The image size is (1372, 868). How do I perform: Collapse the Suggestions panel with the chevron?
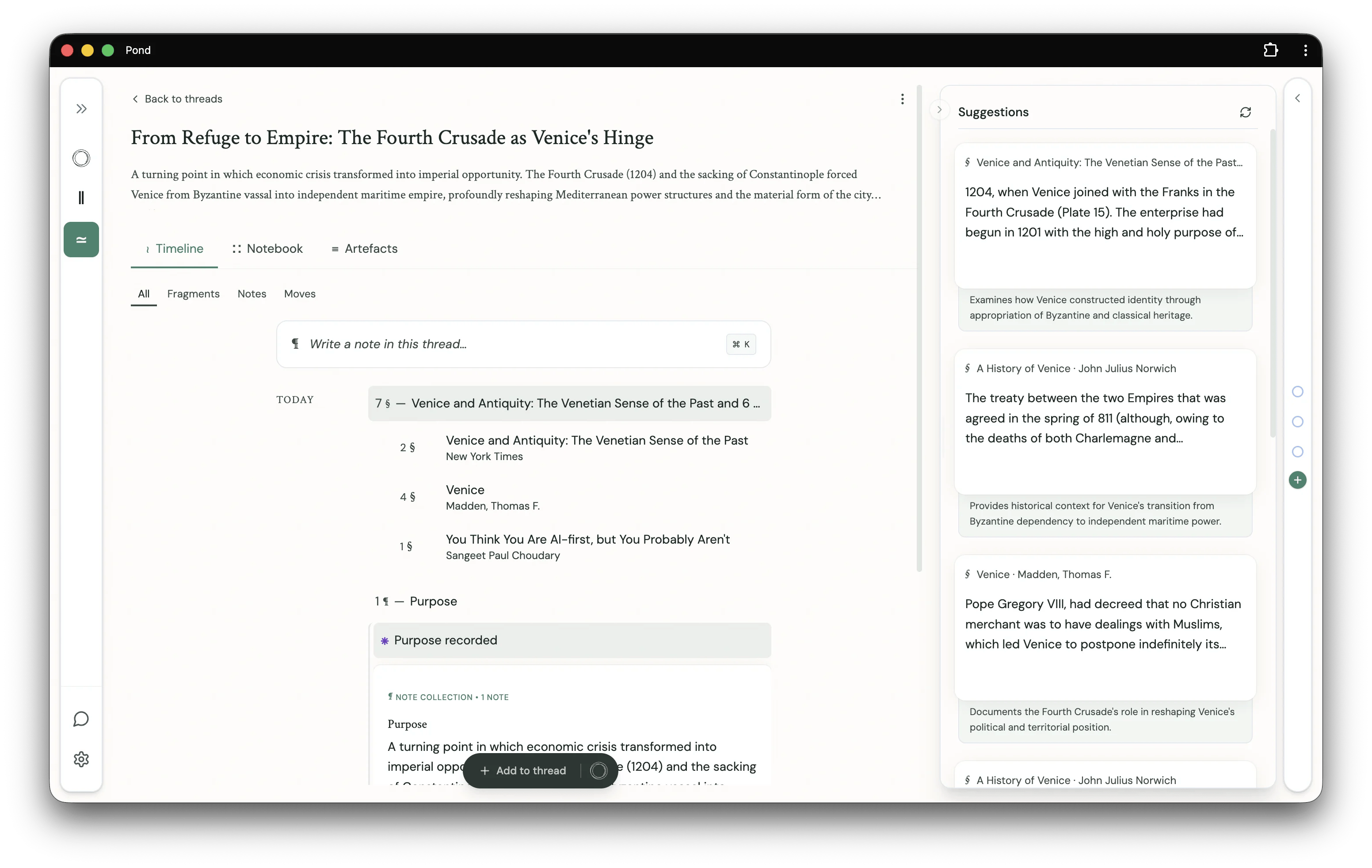pos(940,110)
